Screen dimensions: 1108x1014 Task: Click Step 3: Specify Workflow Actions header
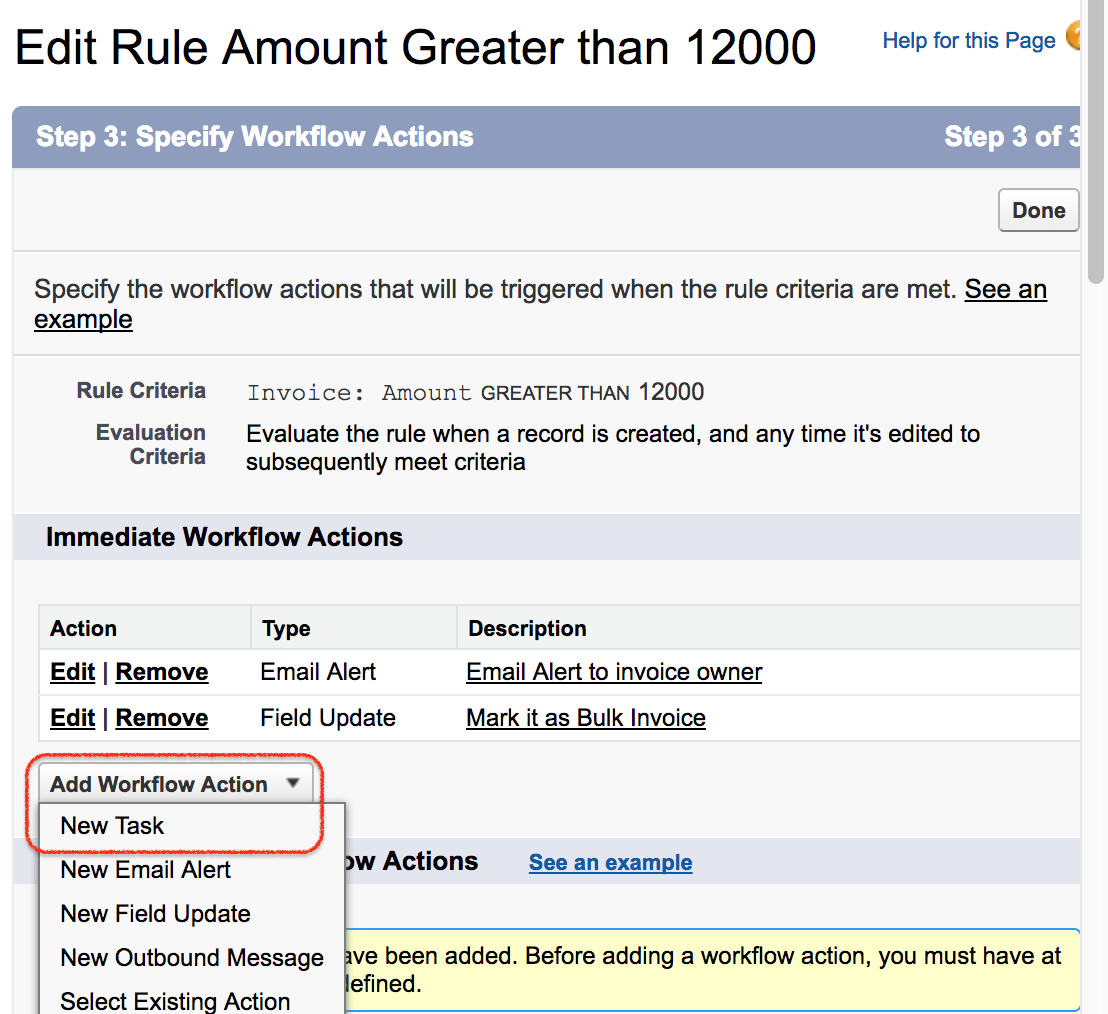(x=254, y=136)
